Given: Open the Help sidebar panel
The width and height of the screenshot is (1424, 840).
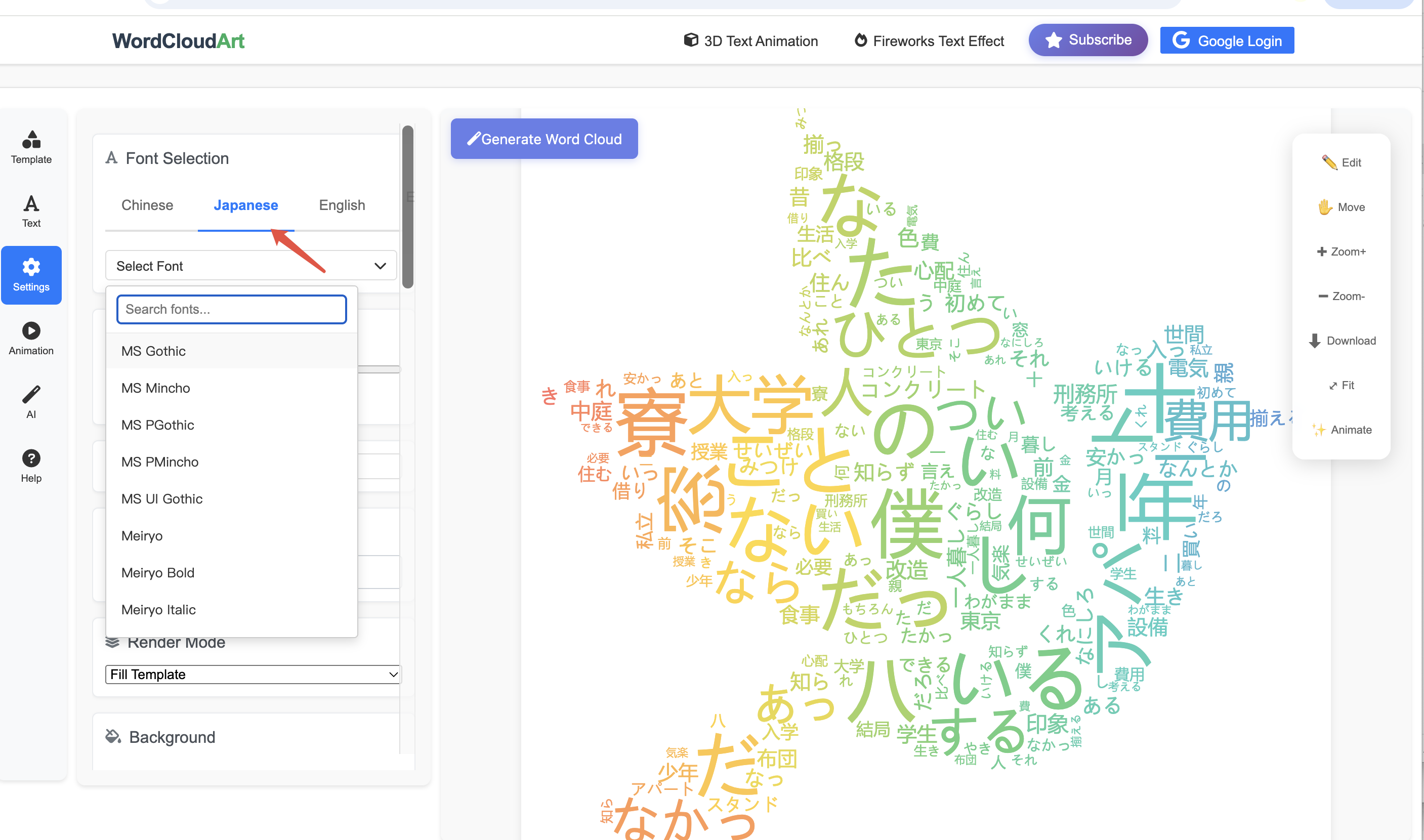Looking at the screenshot, I should click(x=31, y=466).
